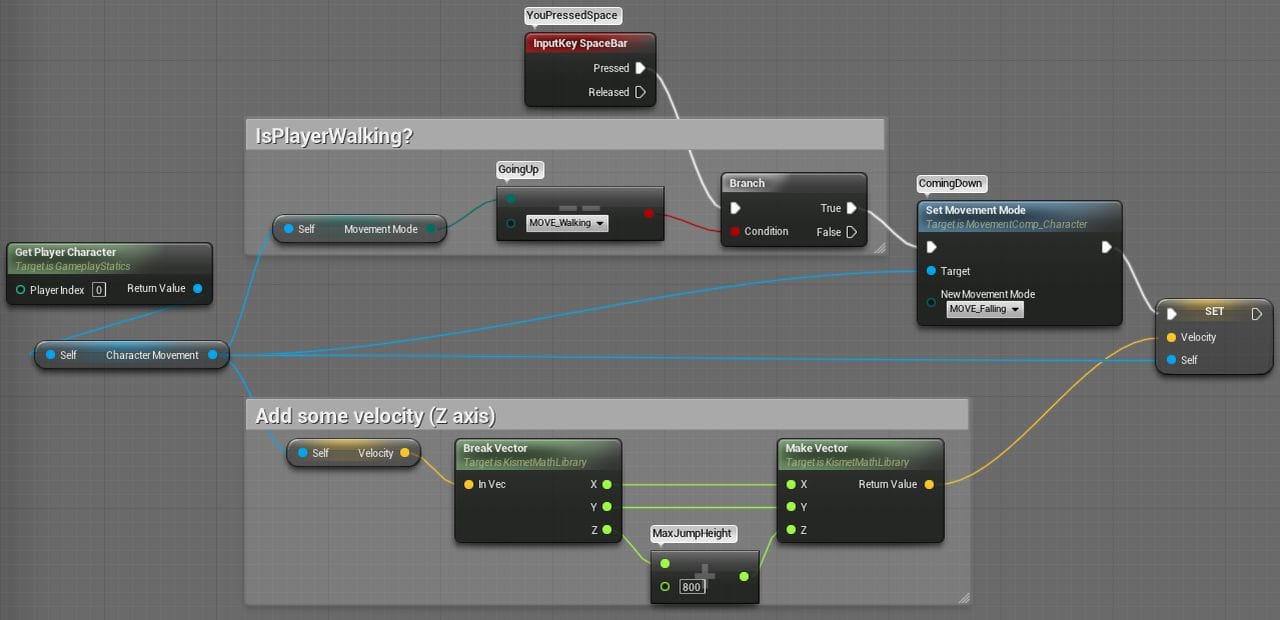Click the Y input pin on Make Vector
Image resolution: width=1280 pixels, height=620 pixels.
[x=790, y=507]
